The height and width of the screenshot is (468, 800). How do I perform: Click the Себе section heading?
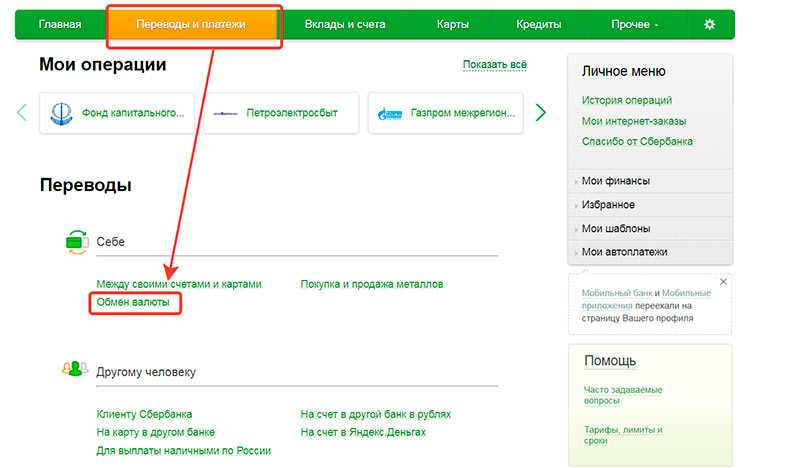click(110, 241)
